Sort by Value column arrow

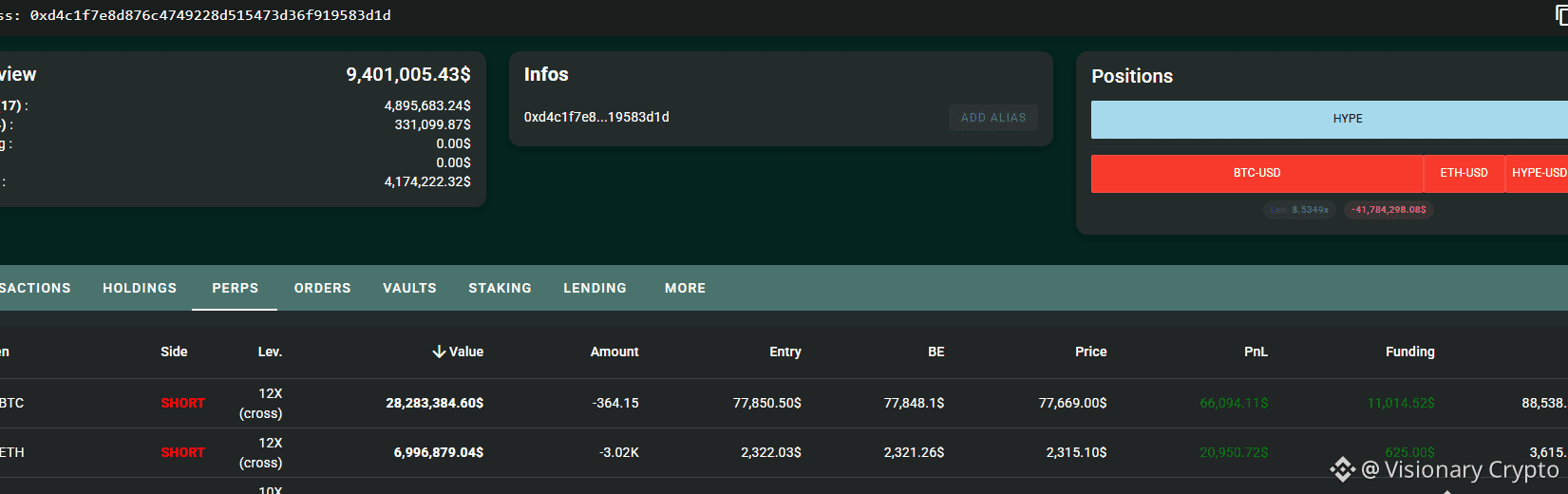pos(439,351)
